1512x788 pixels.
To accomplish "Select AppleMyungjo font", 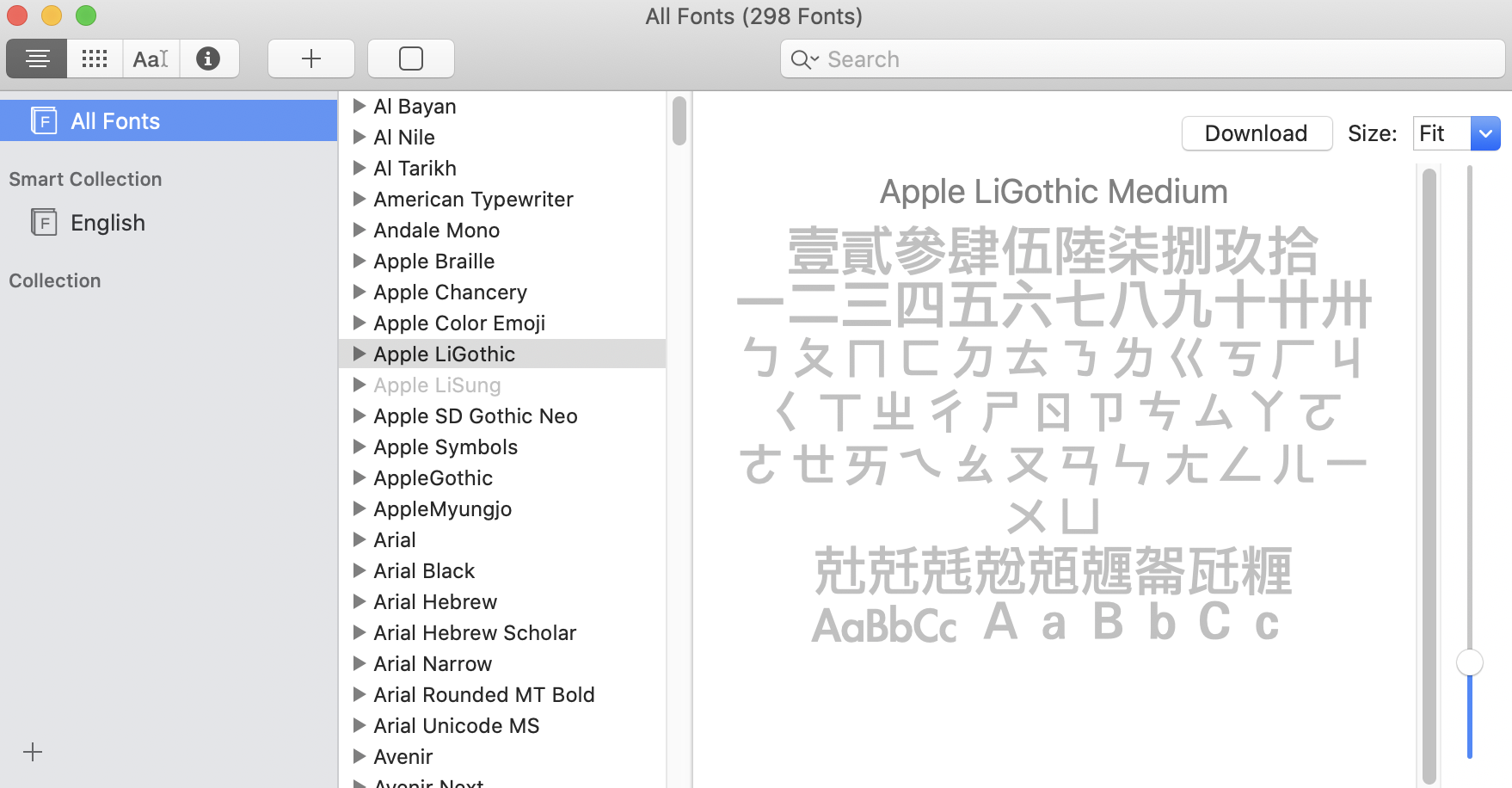I will (442, 508).
